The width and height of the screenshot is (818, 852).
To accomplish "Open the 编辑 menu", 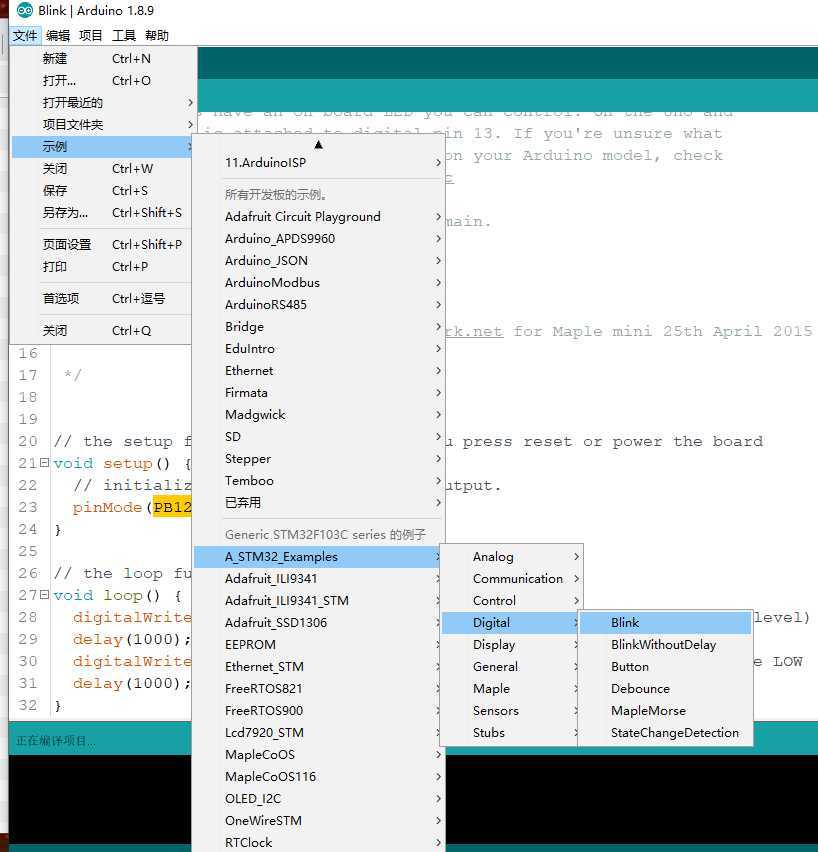I will click(58, 36).
